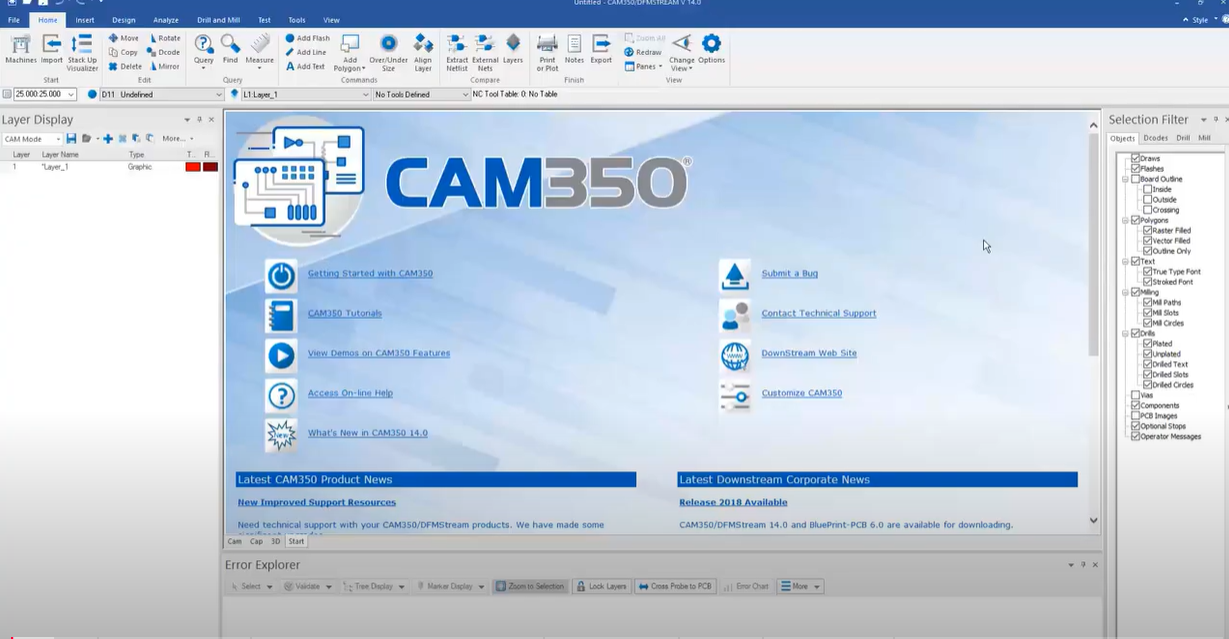Collapse the Polygons tree node

pos(1126,220)
